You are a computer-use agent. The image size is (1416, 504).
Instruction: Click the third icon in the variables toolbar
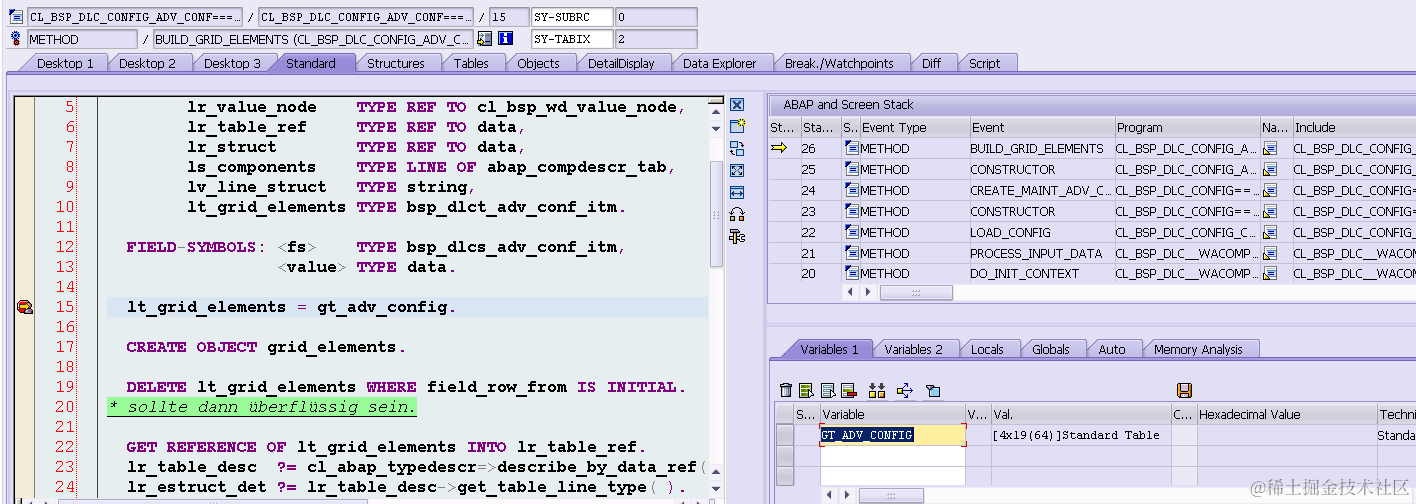828,390
